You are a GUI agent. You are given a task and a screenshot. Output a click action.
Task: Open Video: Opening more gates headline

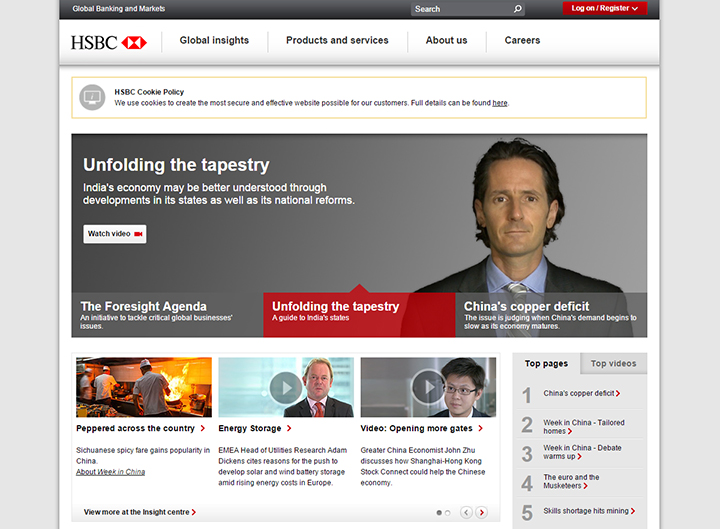point(422,428)
